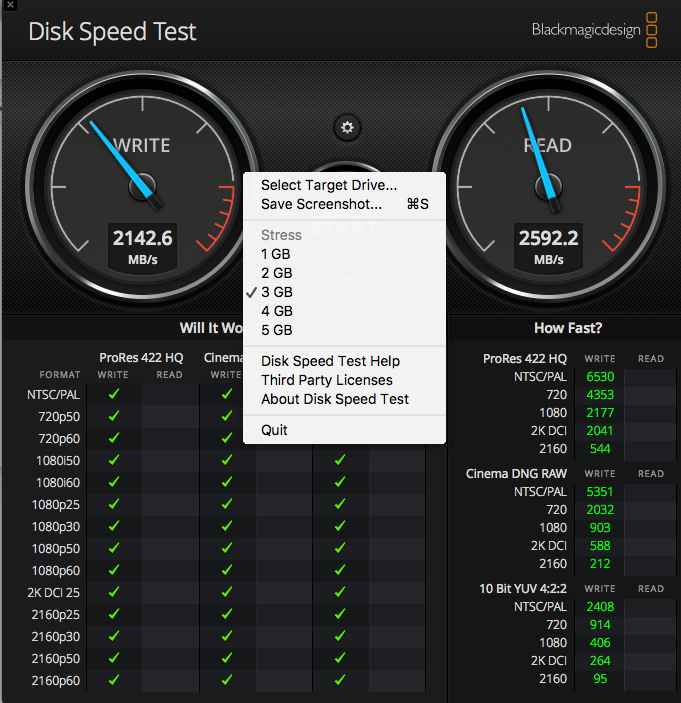This screenshot has height=703, width=681.
Task: Click third column checkmark in 1080i60 row
Action: click(340, 482)
